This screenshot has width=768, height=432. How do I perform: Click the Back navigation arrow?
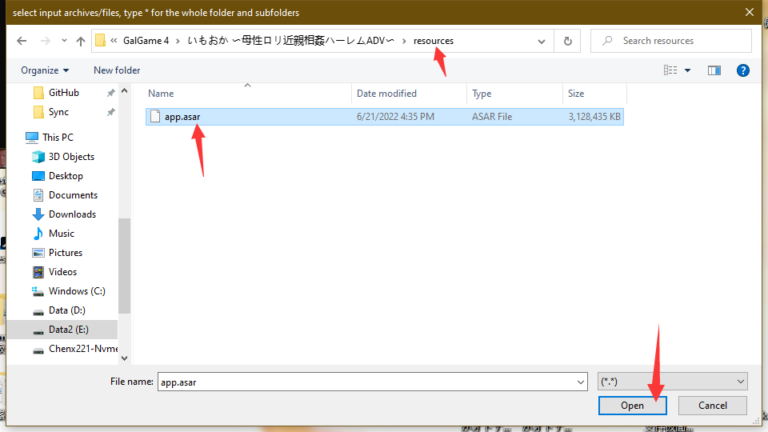click(x=21, y=41)
